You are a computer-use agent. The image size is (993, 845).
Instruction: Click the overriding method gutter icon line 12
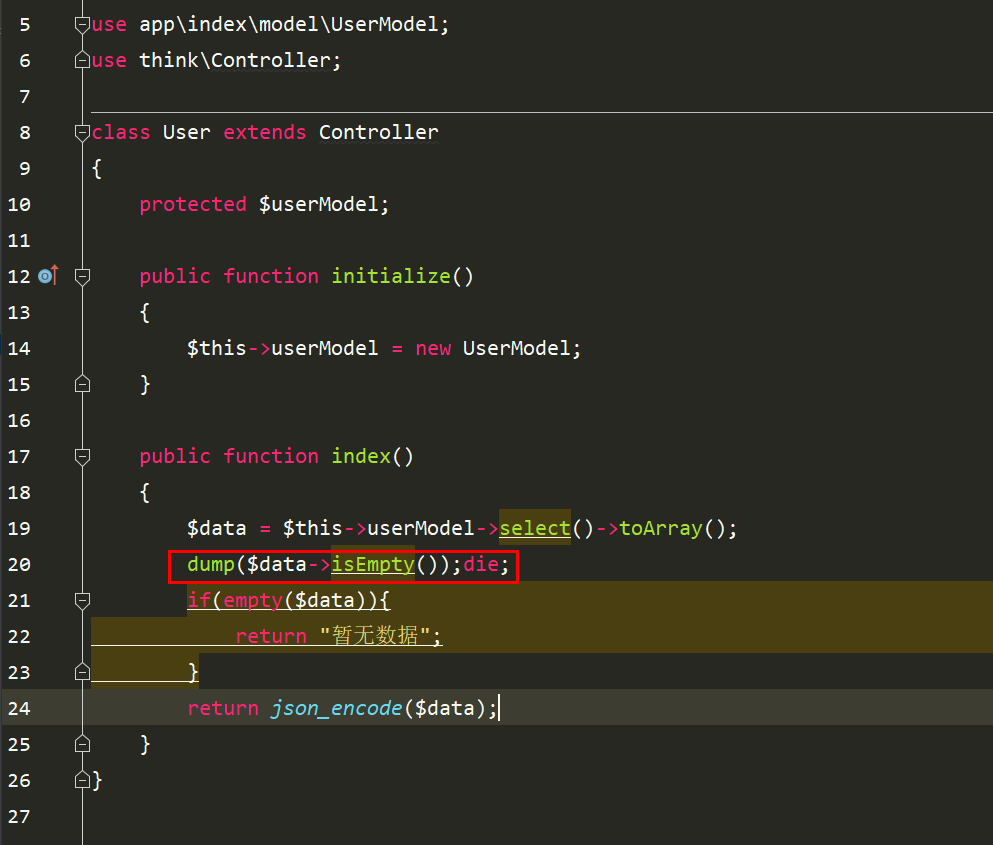(x=49, y=276)
